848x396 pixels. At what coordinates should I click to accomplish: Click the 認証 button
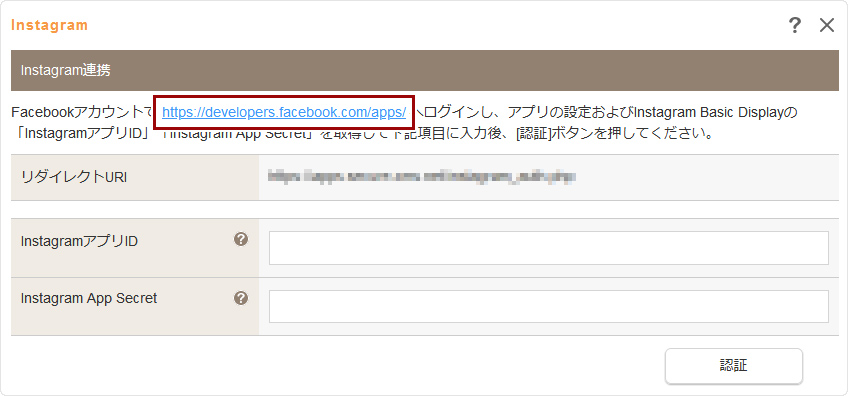(733, 366)
